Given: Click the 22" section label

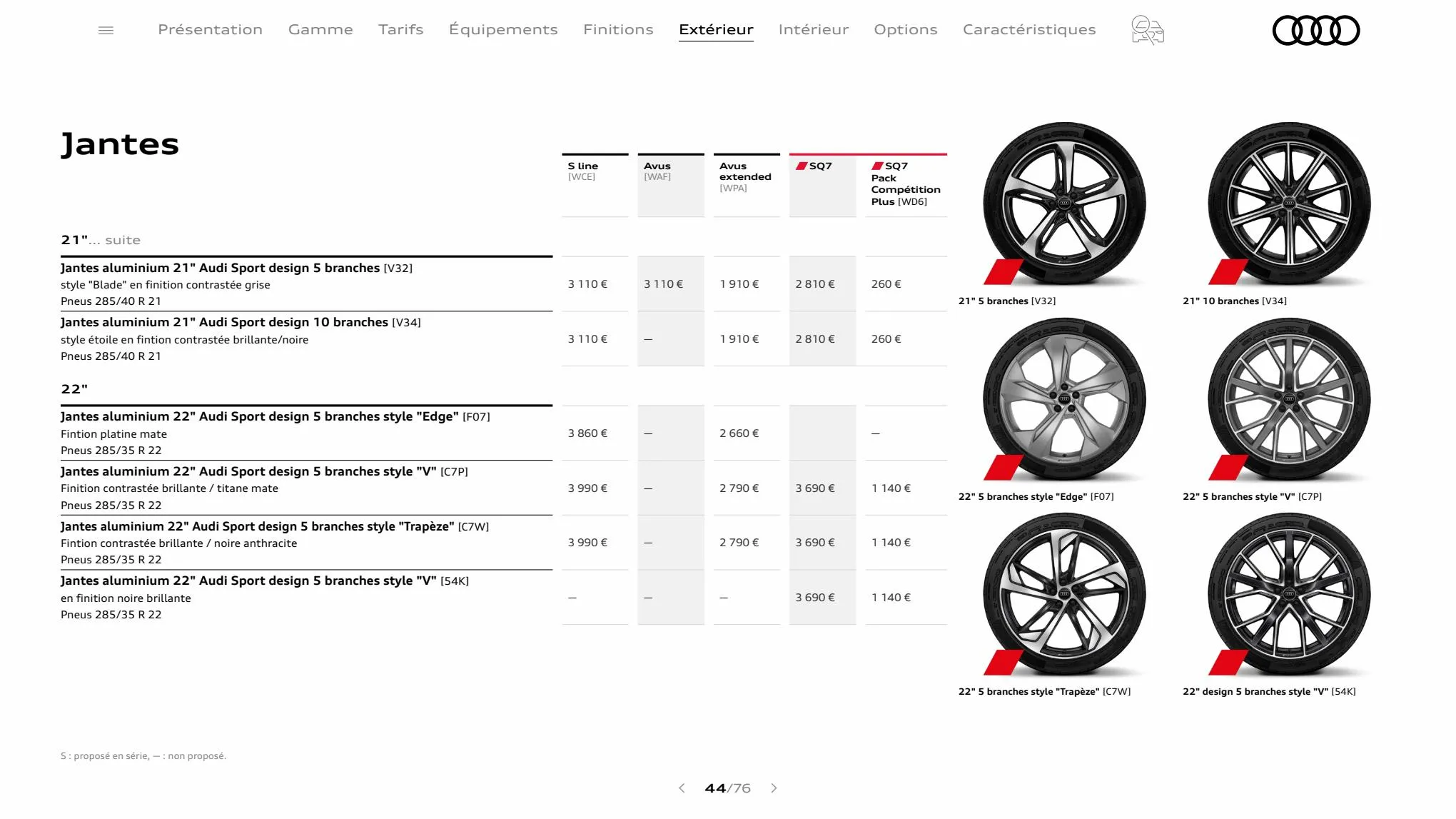Looking at the screenshot, I should tap(74, 389).
